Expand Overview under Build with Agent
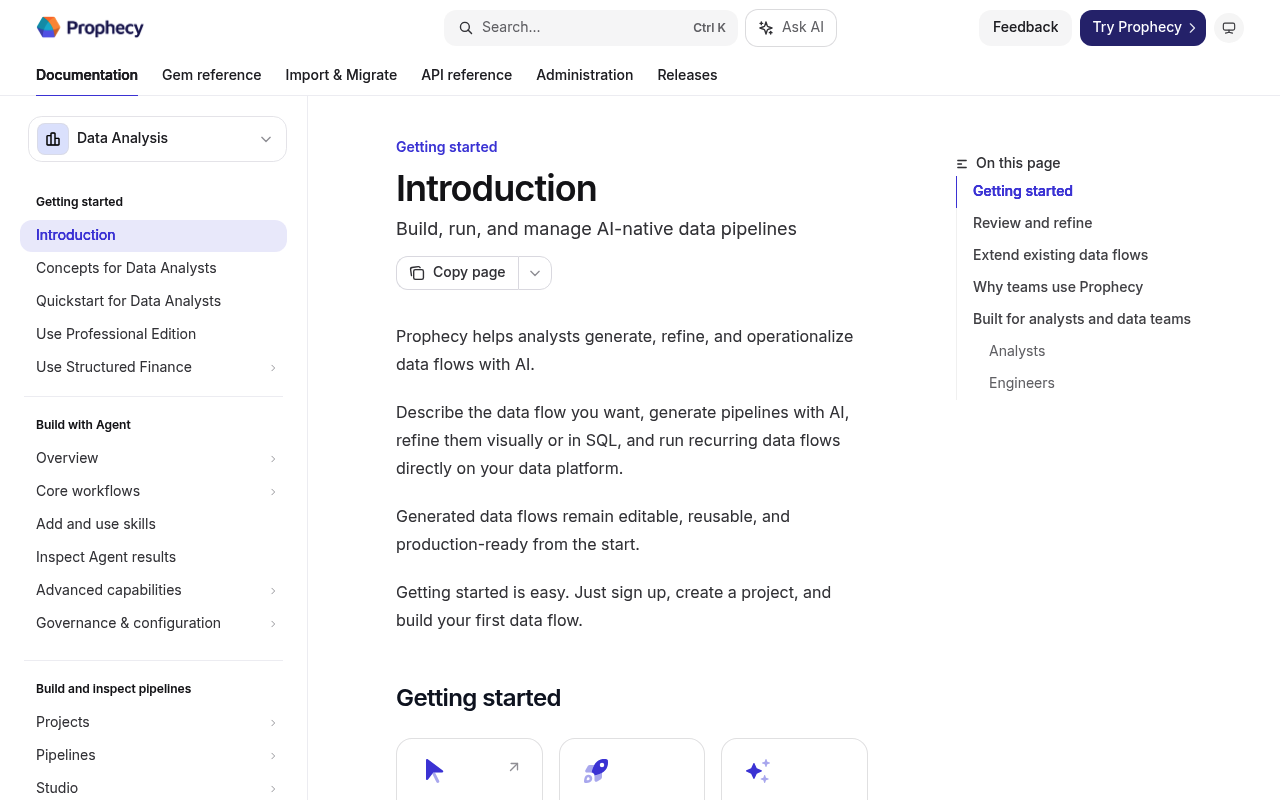The image size is (1280, 800). [x=273, y=459]
